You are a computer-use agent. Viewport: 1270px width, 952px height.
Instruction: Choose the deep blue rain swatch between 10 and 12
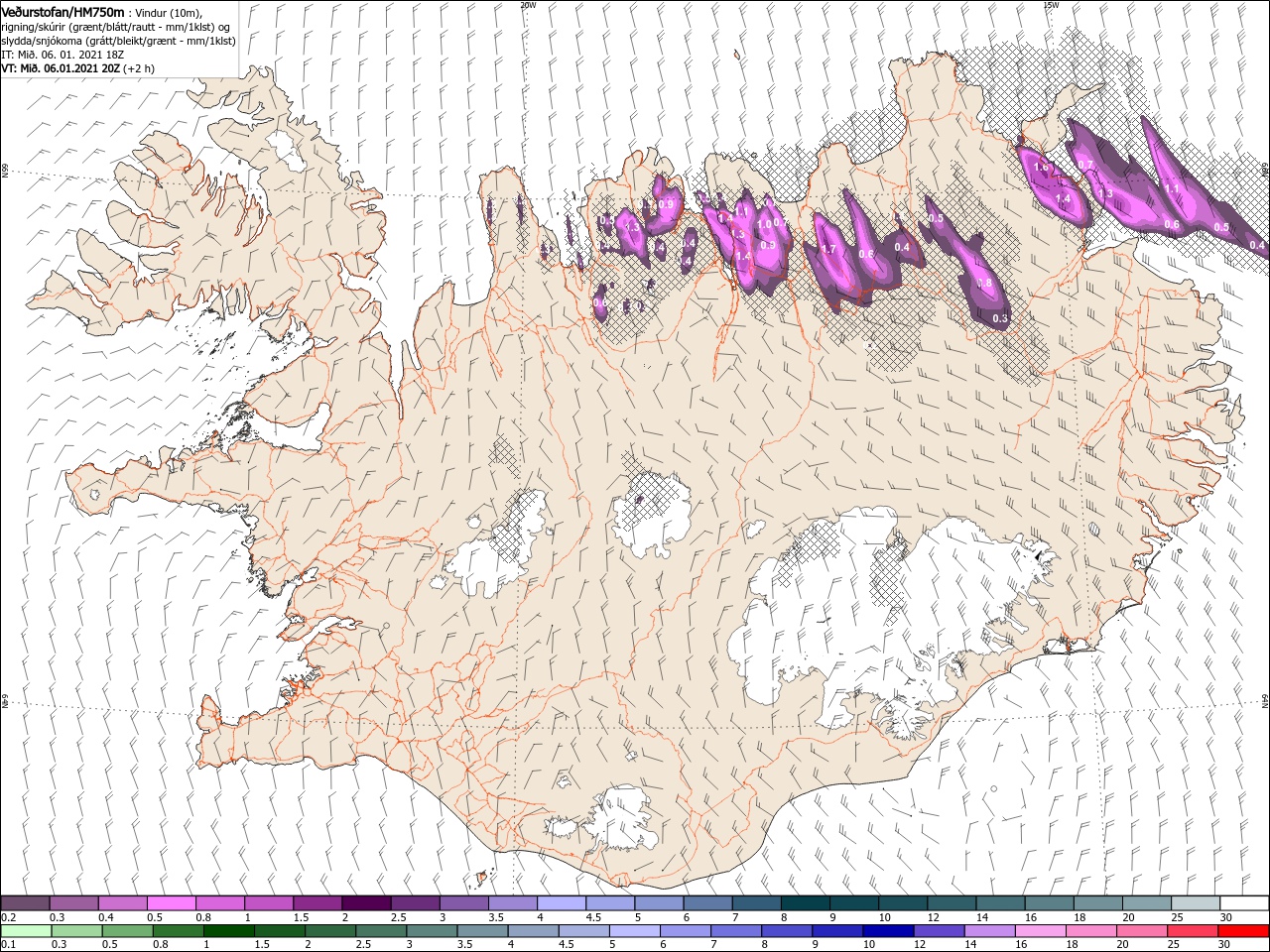point(889,931)
